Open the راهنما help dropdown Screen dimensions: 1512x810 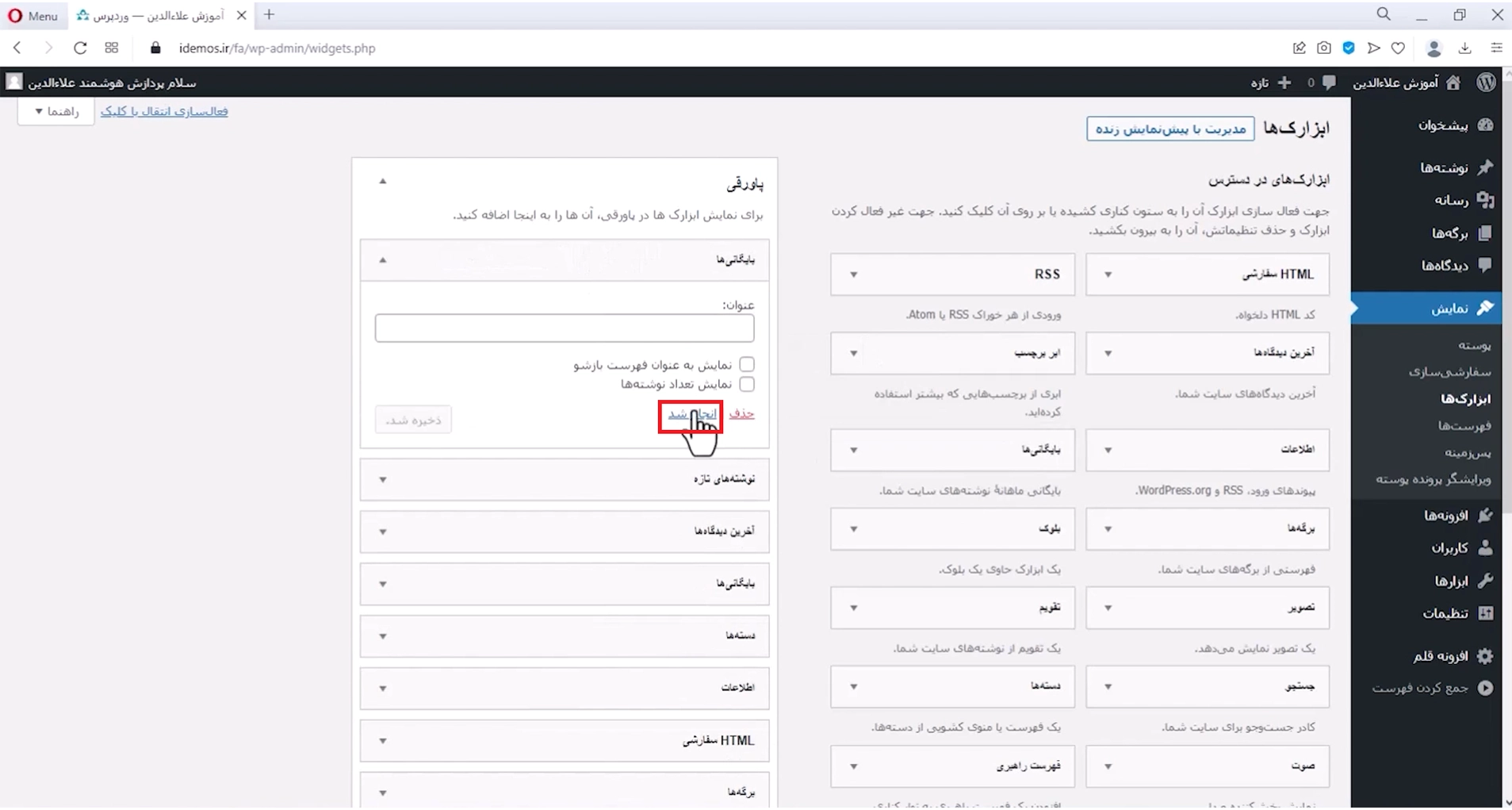pyautogui.click(x=56, y=111)
